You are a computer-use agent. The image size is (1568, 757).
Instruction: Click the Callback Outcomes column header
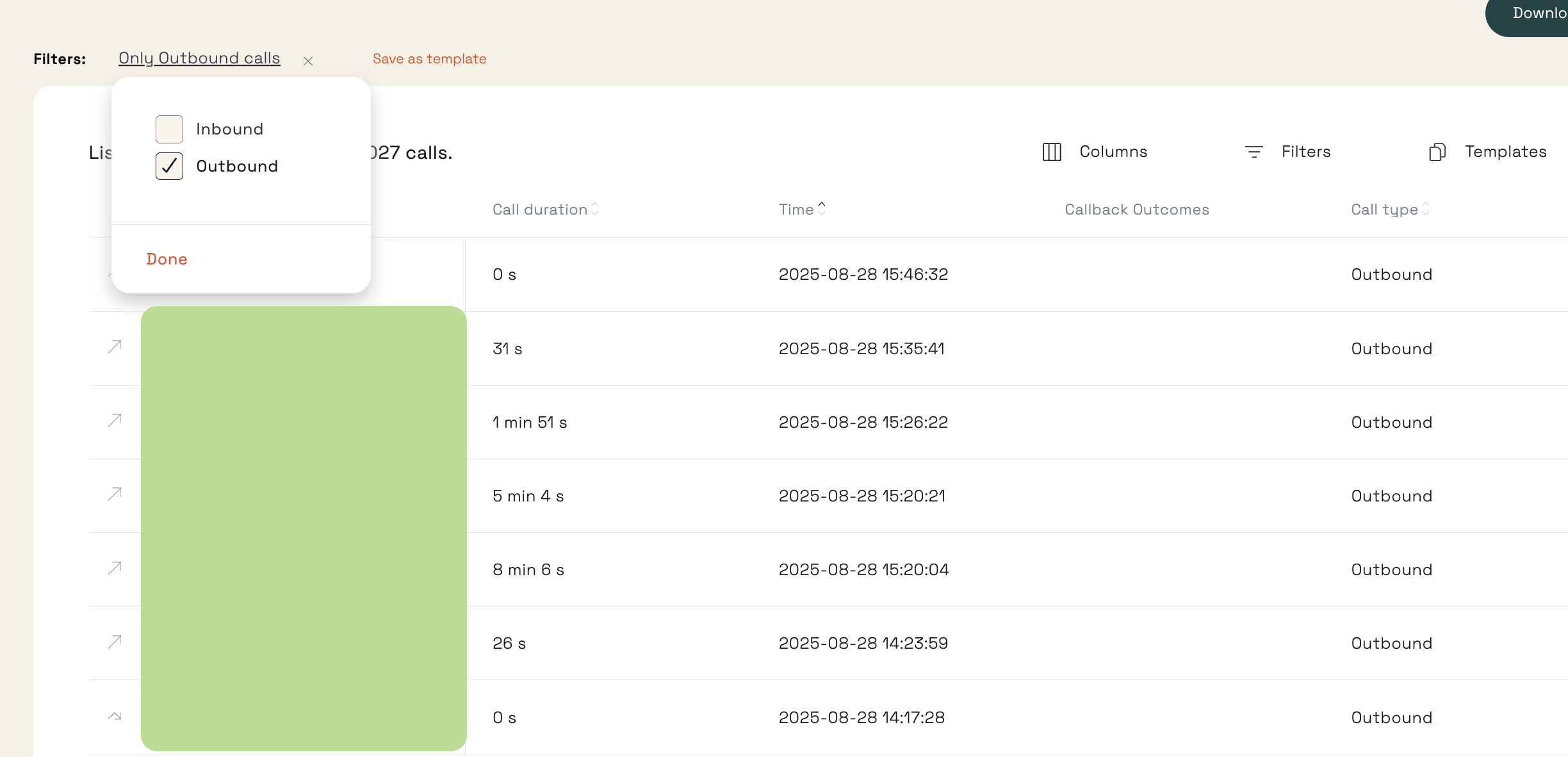(x=1137, y=209)
